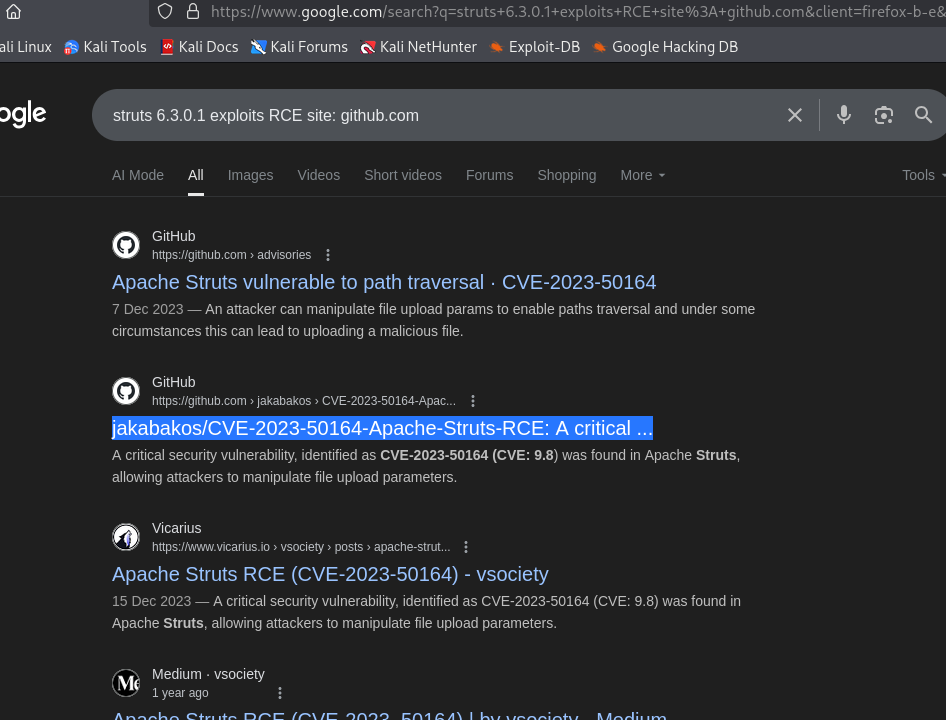Click the URL address bar
Image resolution: width=946 pixels, height=720 pixels.
click(x=577, y=11)
